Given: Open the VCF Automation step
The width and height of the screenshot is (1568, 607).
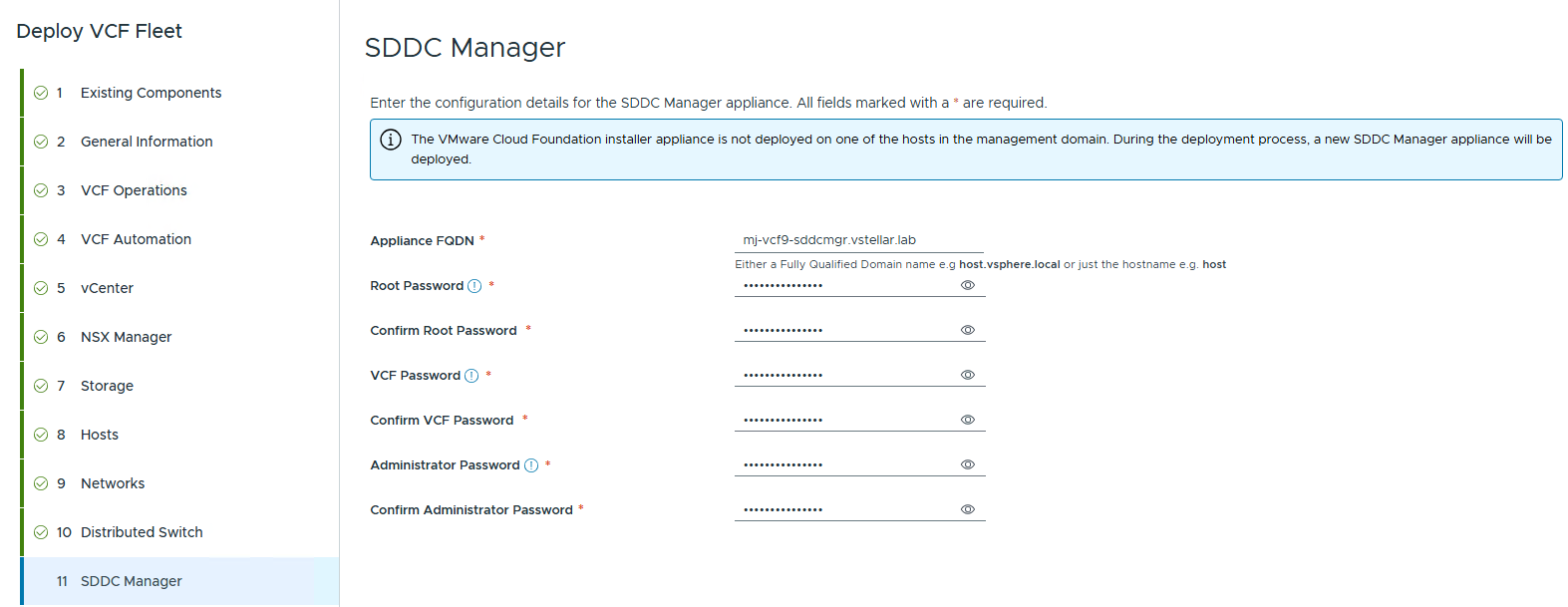Looking at the screenshot, I should click(x=136, y=239).
